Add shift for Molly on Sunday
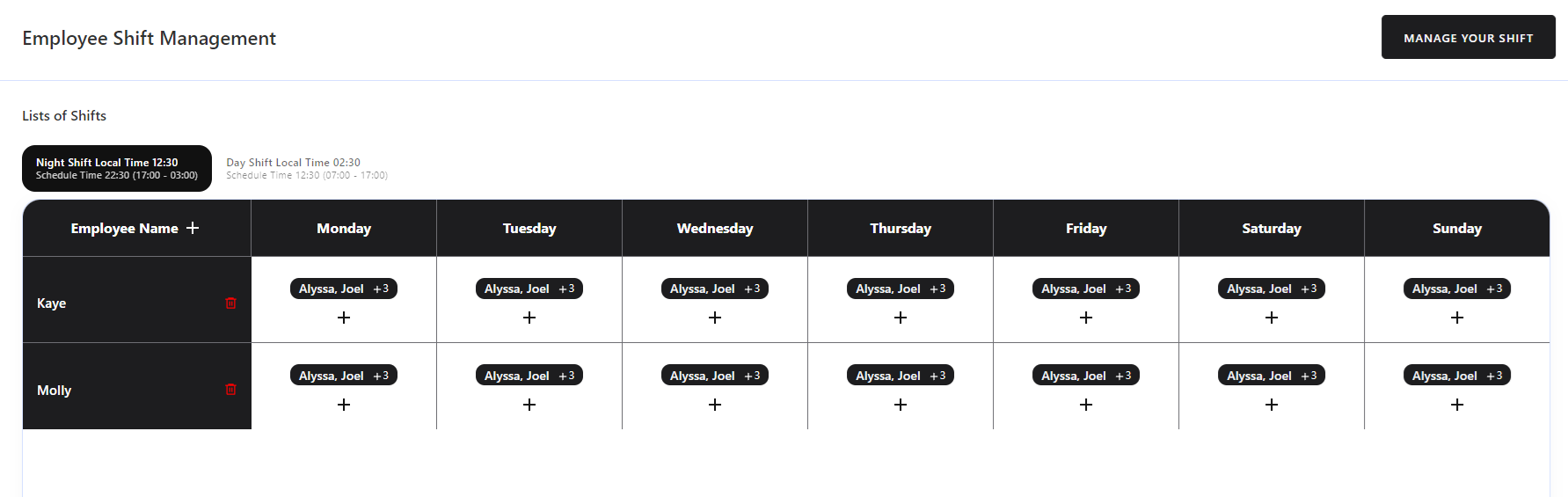Viewport: 1568px width, 497px height. pos(1457,405)
